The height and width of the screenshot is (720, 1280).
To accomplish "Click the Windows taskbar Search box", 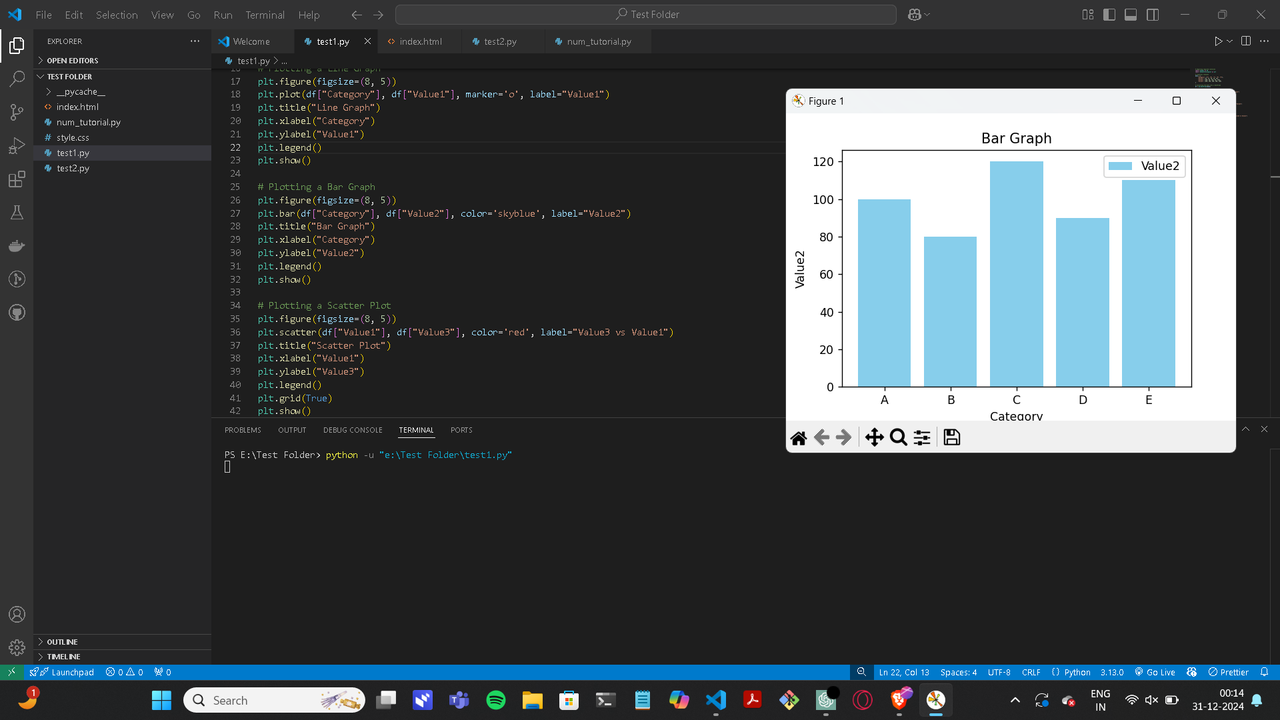I will 275,700.
